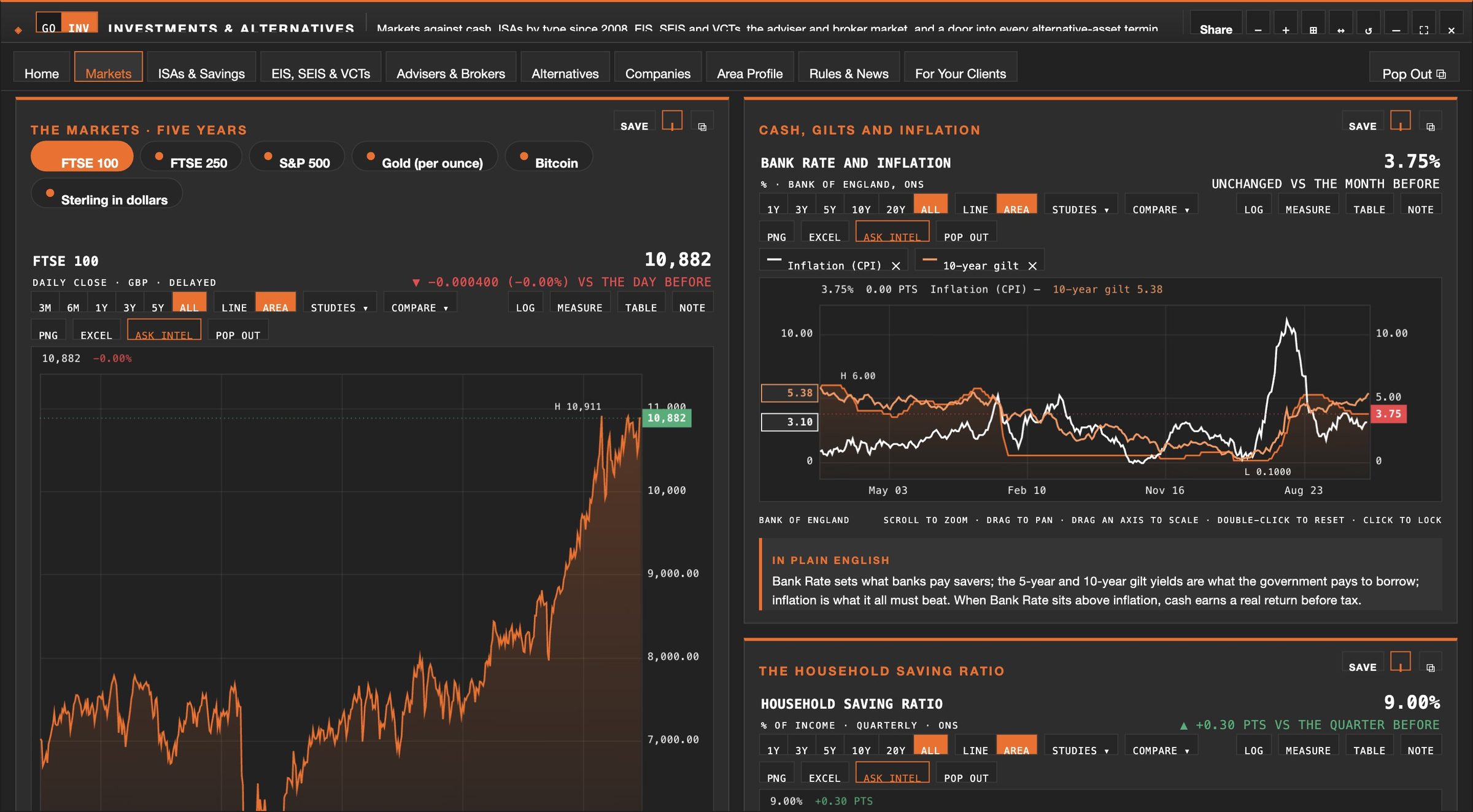
Task: Click the orange 5.38 gilt value box on left axis
Action: (x=789, y=393)
